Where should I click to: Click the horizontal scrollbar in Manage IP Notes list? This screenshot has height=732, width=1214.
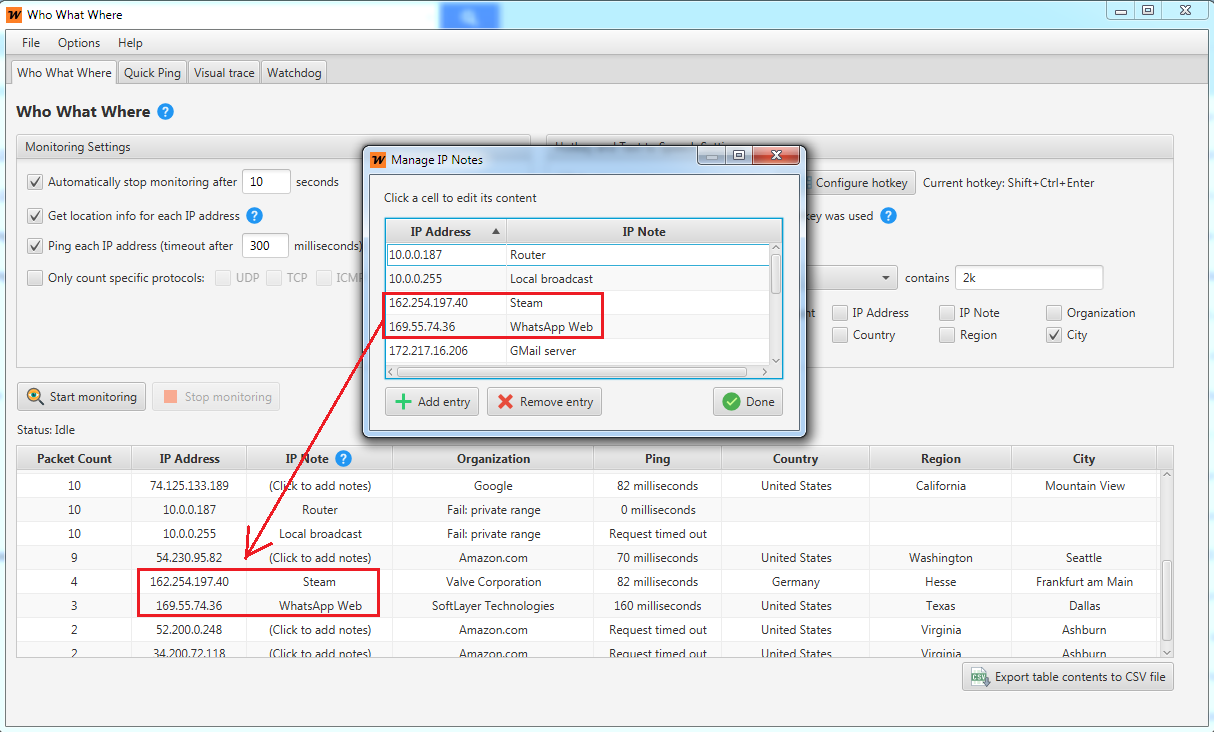[572, 372]
